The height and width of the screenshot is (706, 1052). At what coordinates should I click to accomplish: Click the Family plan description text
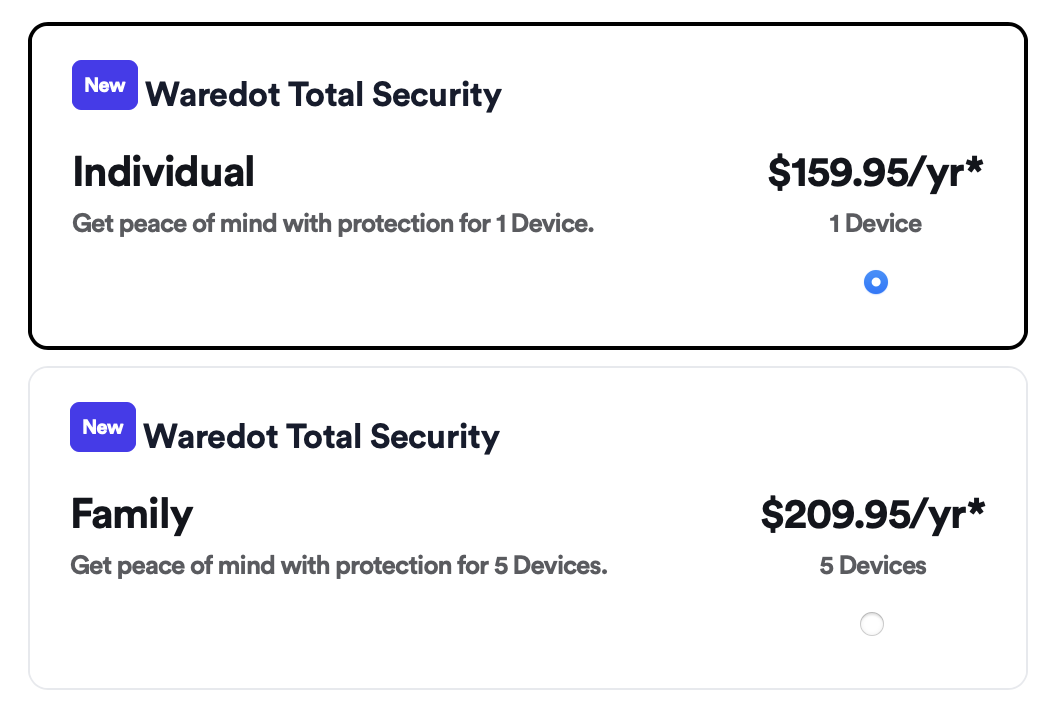point(339,566)
